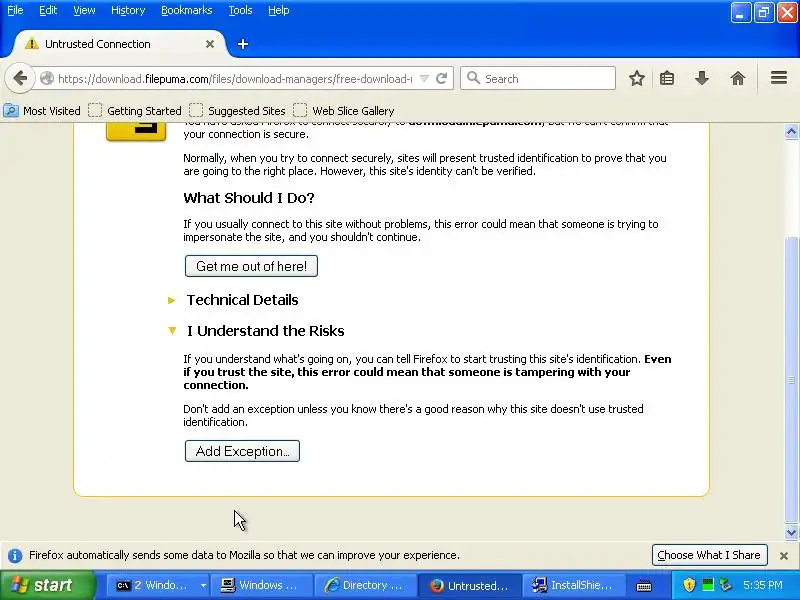Open the Help menu
This screenshot has width=800, height=600.
[279, 10]
